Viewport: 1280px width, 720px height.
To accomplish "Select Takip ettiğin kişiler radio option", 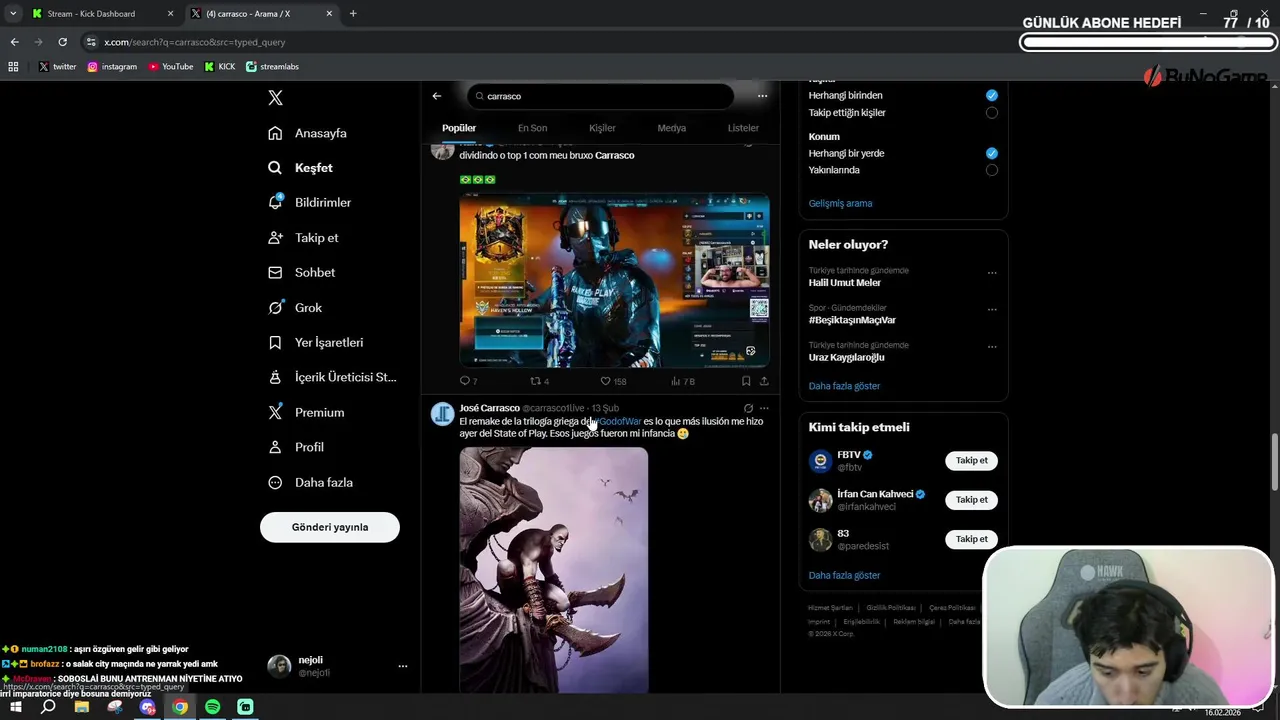I will 992,113.
